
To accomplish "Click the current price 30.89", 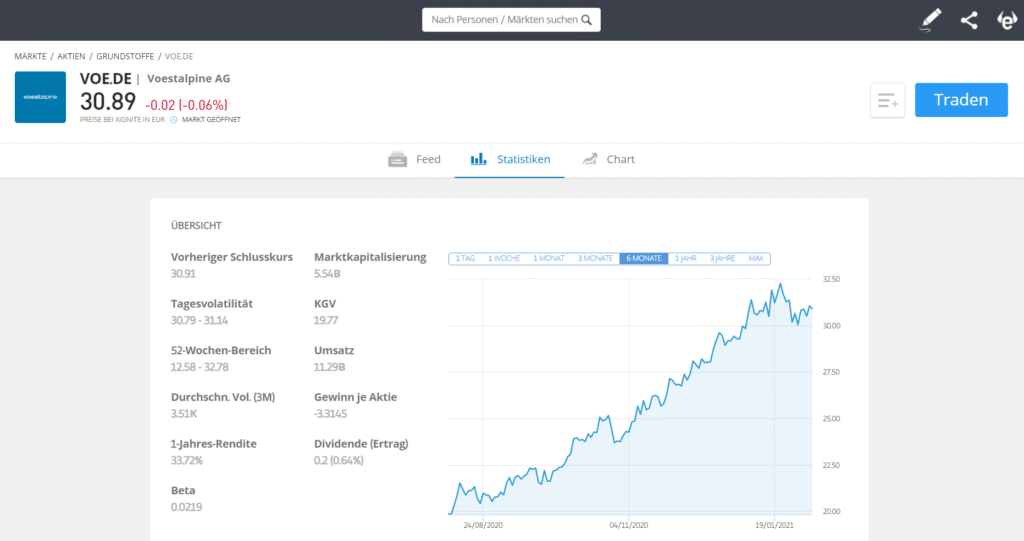I will pos(108,102).
